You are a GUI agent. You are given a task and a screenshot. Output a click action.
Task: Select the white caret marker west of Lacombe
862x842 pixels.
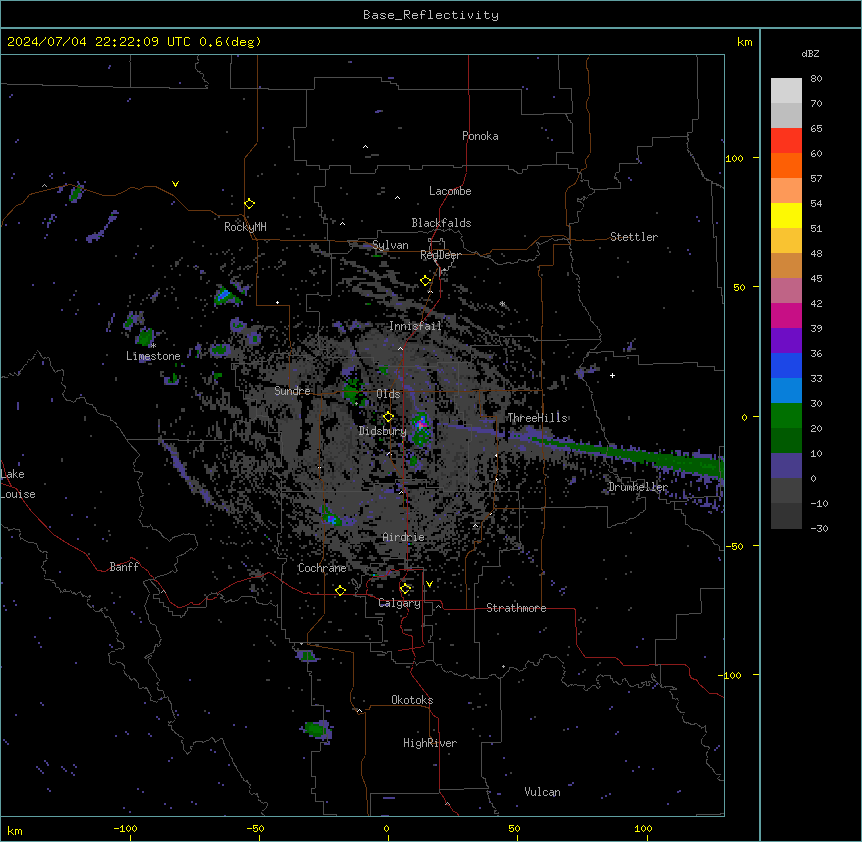coord(397,197)
